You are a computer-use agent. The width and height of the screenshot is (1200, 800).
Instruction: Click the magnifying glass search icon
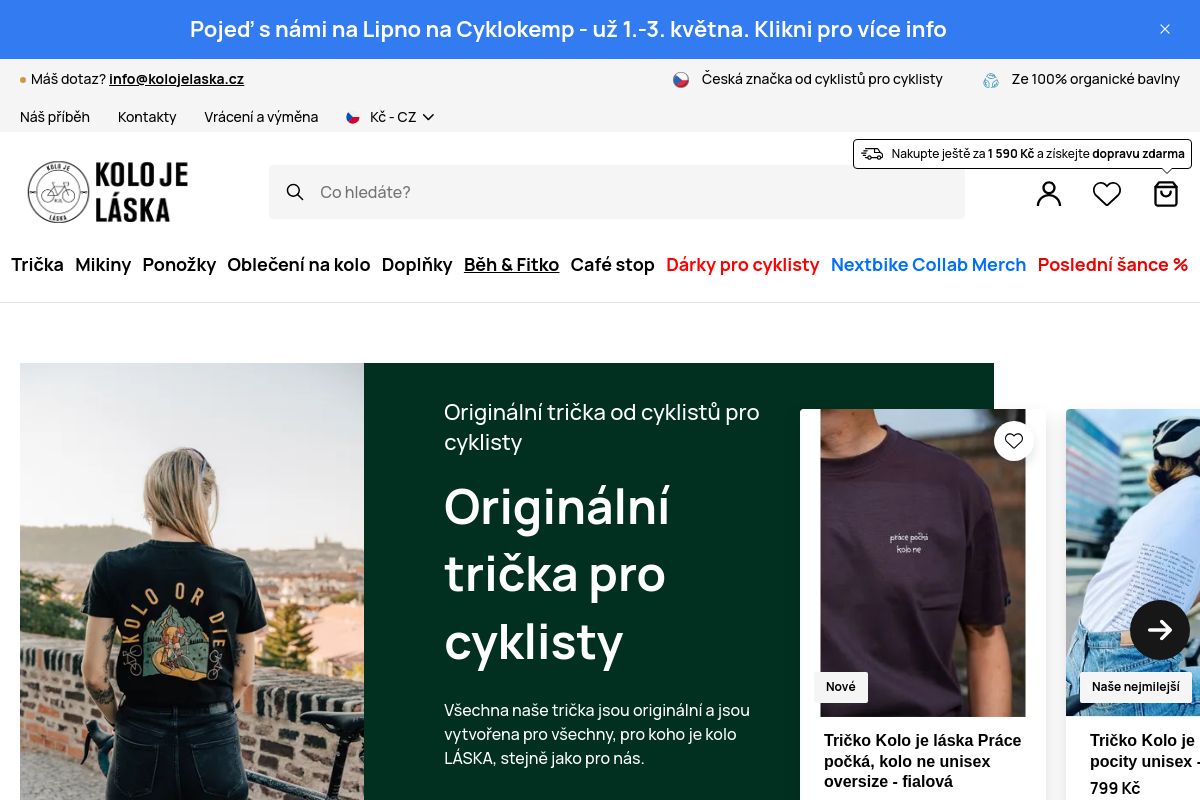(295, 192)
